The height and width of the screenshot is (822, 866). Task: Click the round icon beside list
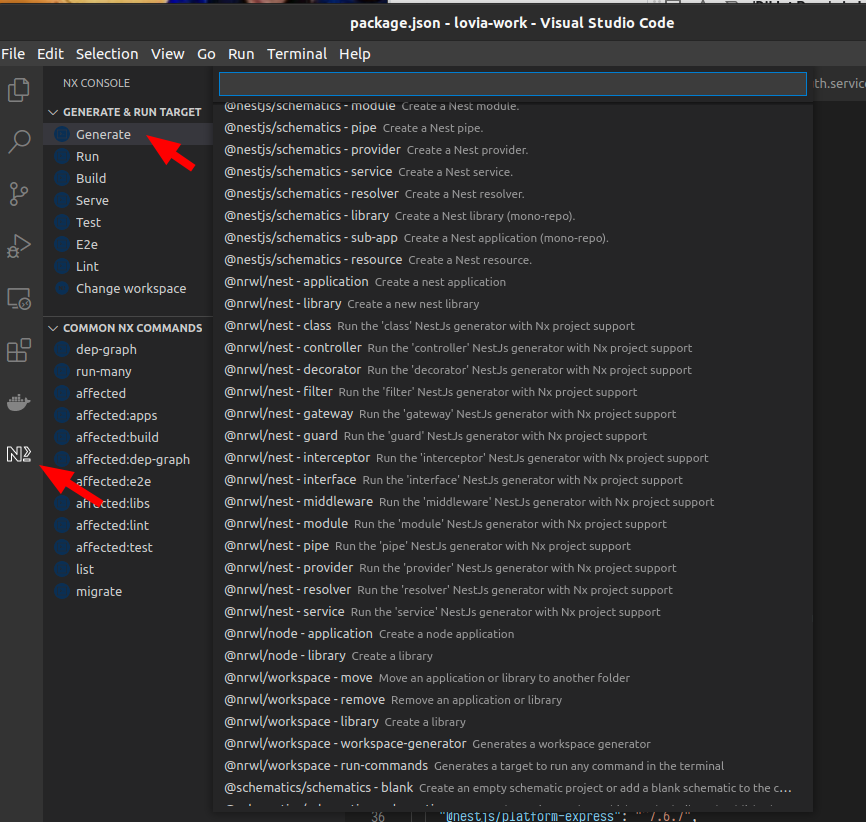[x=62, y=569]
